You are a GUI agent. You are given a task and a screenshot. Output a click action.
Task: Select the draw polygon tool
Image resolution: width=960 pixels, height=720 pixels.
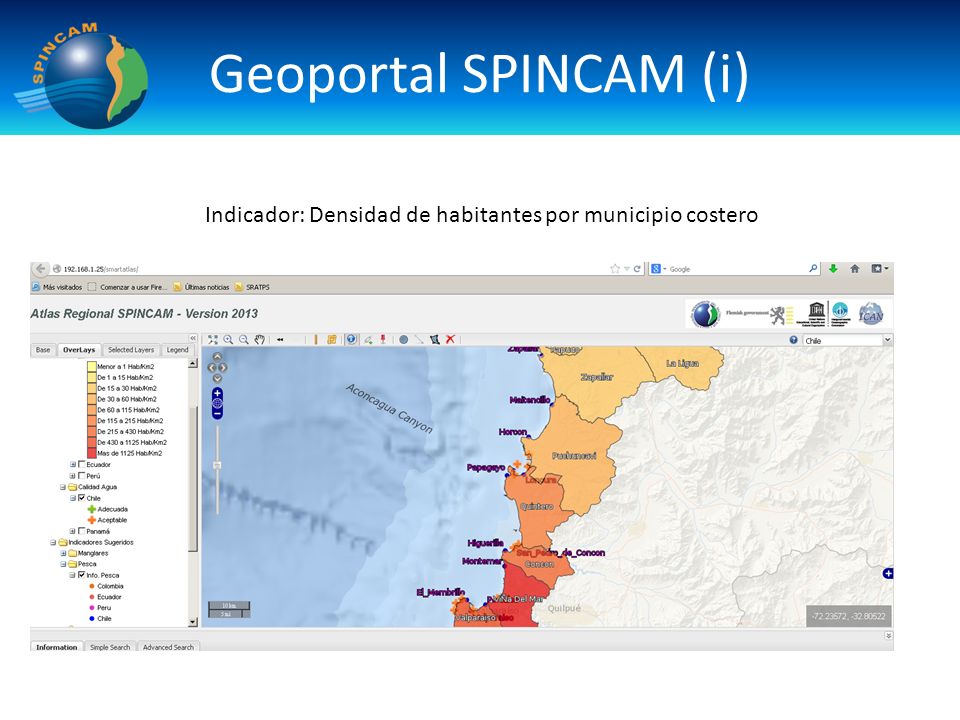(x=435, y=340)
